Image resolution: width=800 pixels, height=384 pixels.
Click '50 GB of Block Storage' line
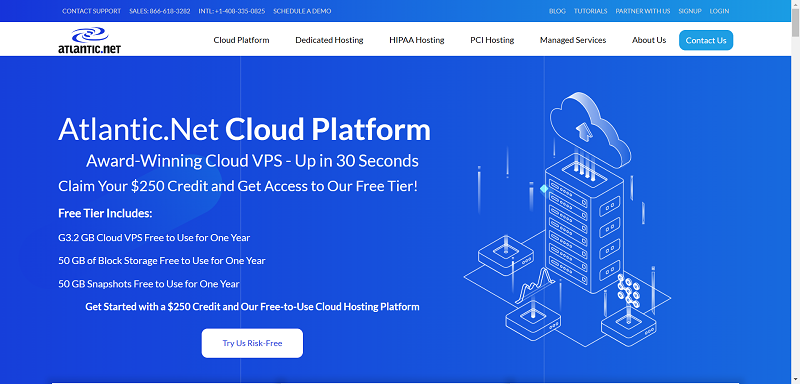click(x=162, y=261)
